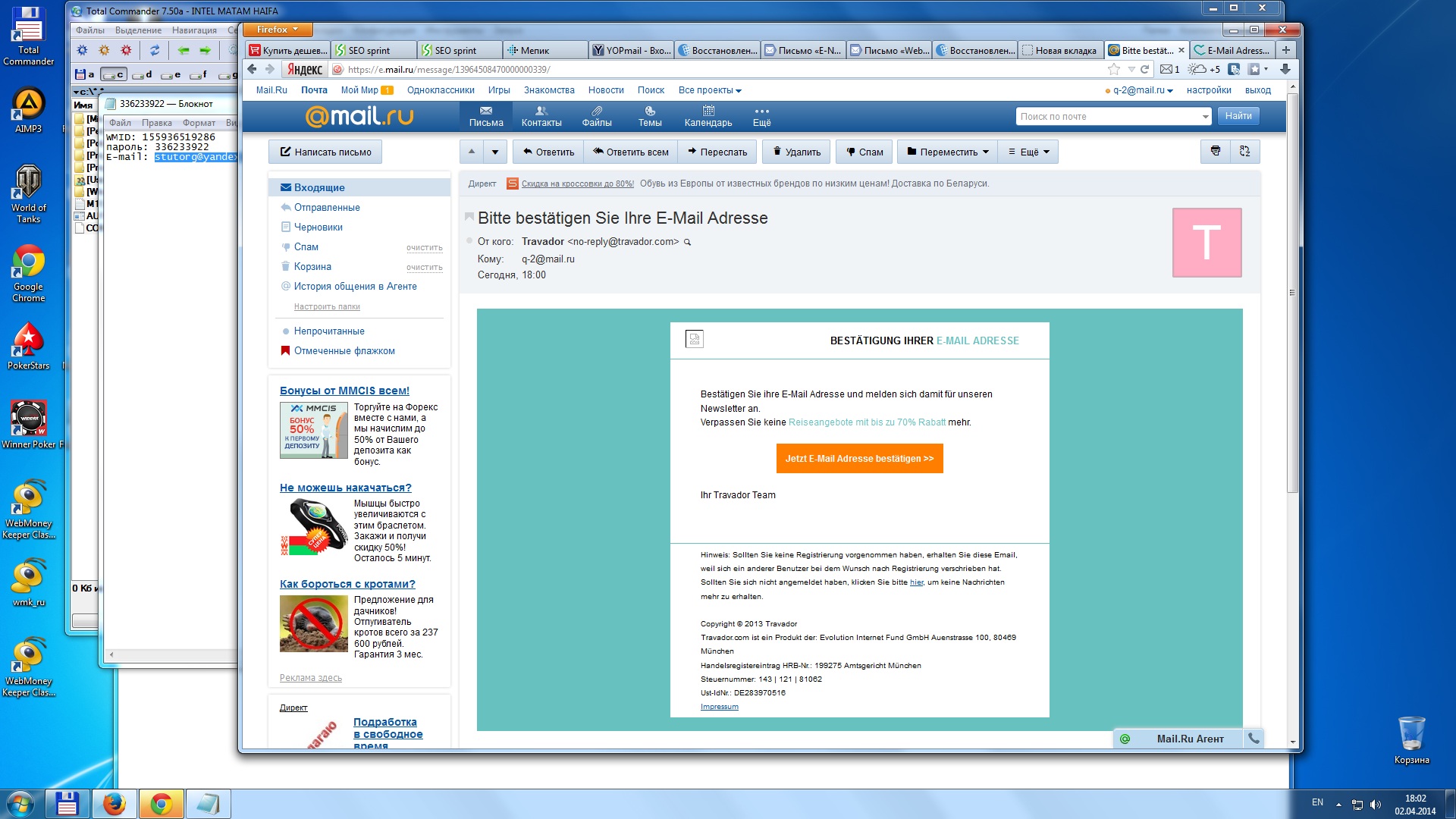Click the print message icon
This screenshot has width=1456, height=819.
pyautogui.click(x=1215, y=151)
